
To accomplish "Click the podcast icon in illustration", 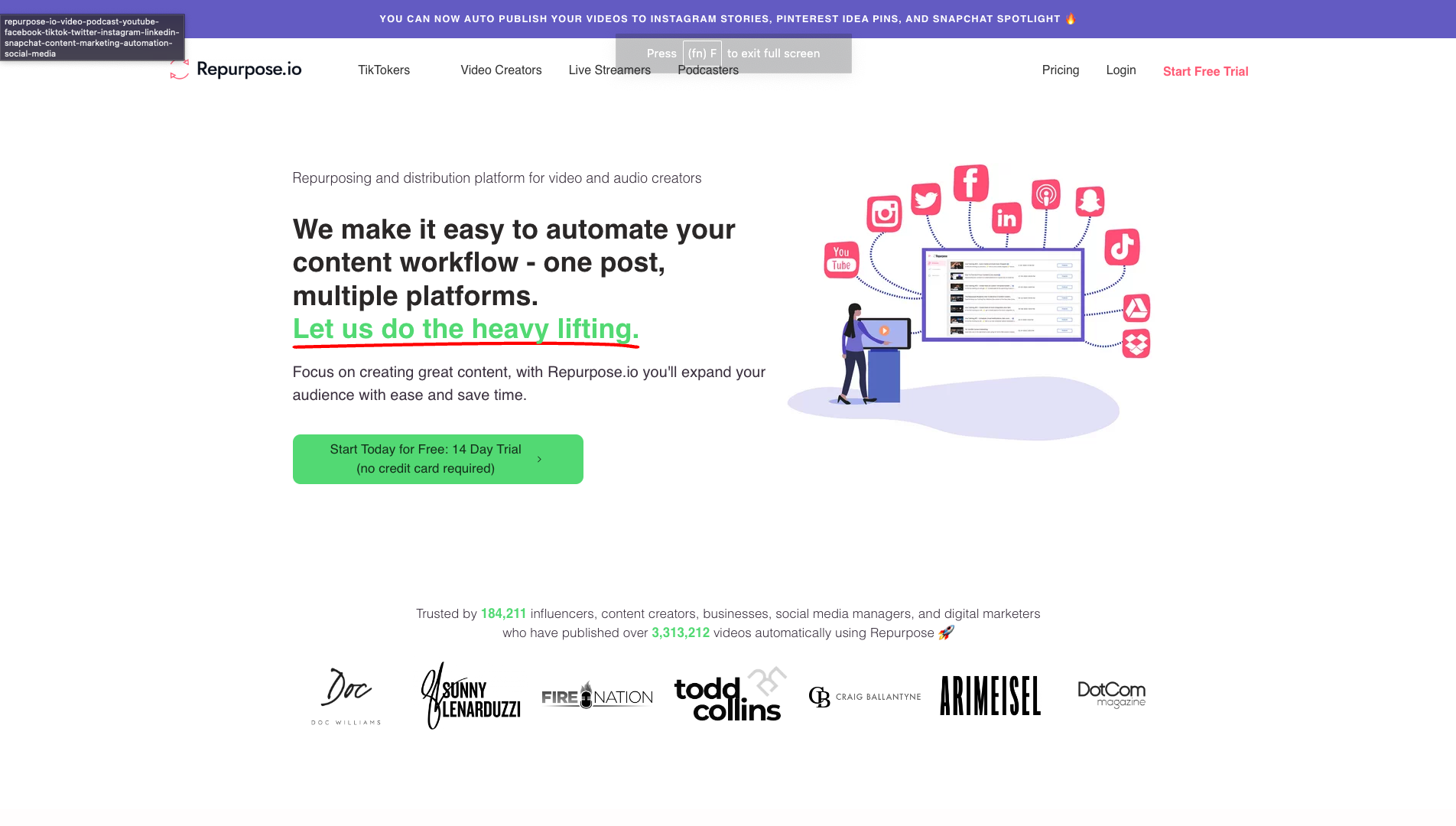I will click(x=1045, y=194).
